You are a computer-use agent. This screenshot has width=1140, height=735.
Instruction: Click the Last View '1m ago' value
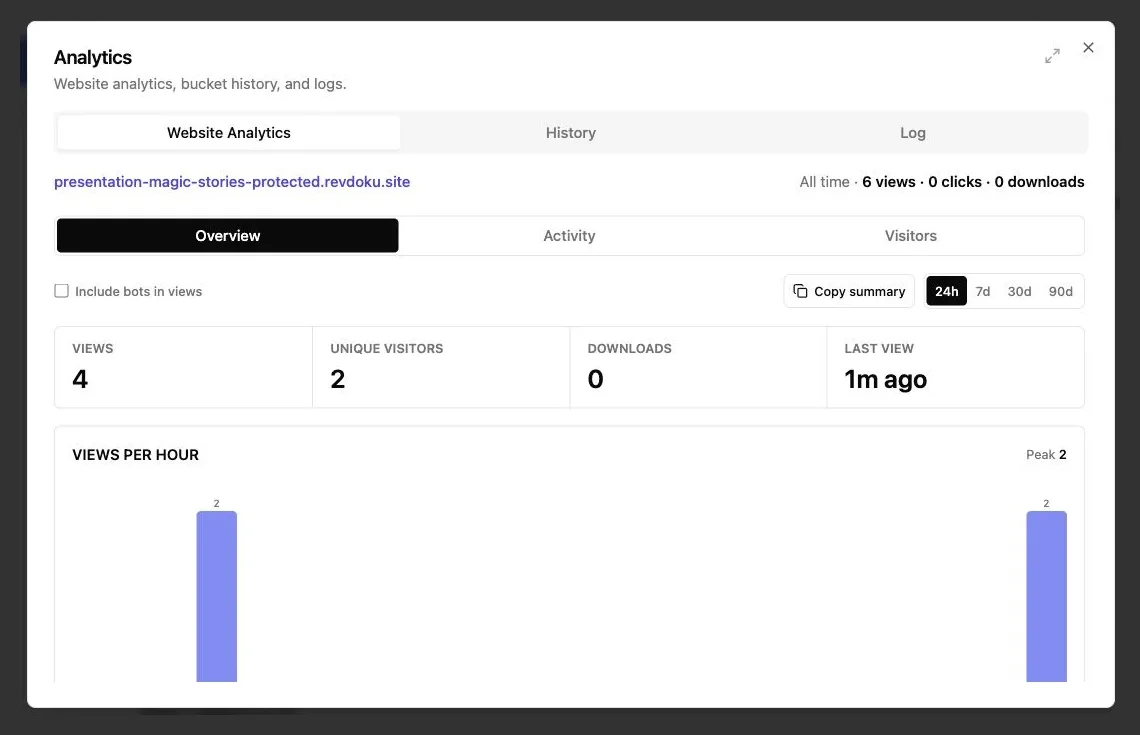pyautogui.click(x=885, y=379)
